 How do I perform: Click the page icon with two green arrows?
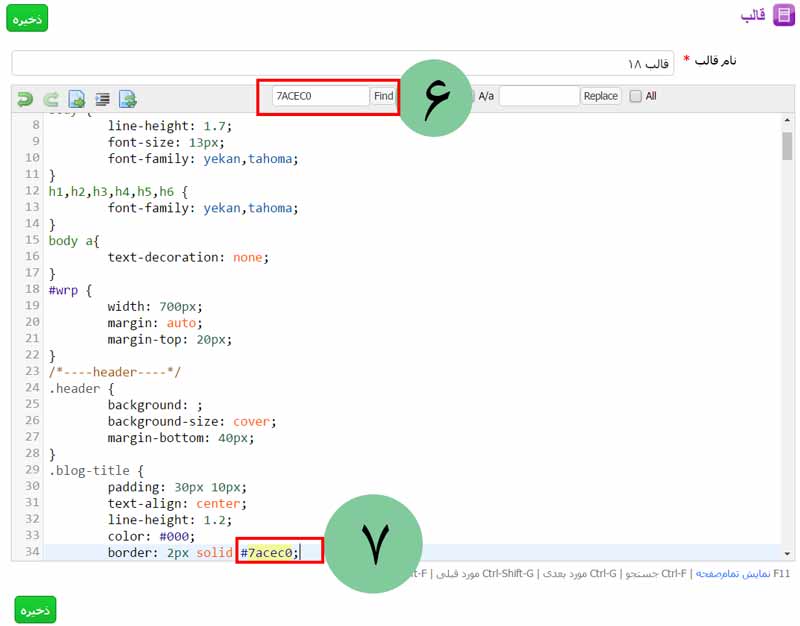tap(128, 99)
